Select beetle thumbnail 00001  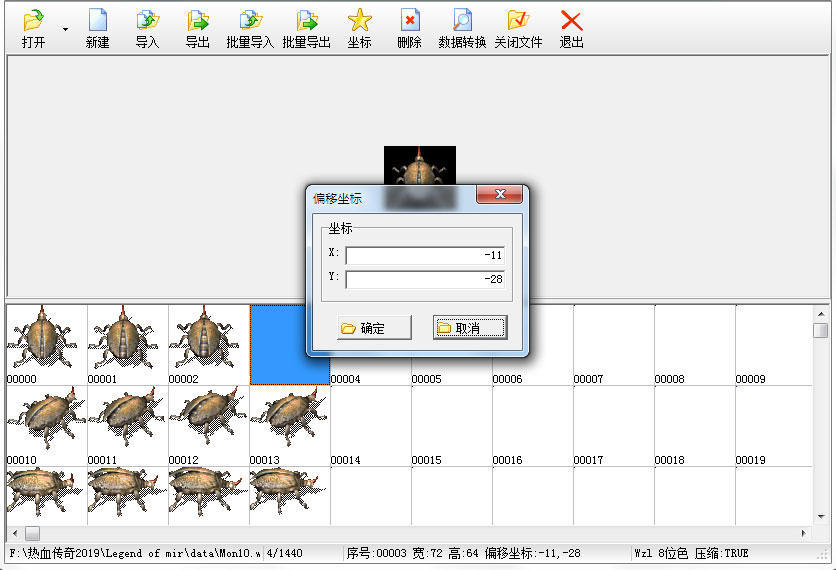click(x=127, y=340)
